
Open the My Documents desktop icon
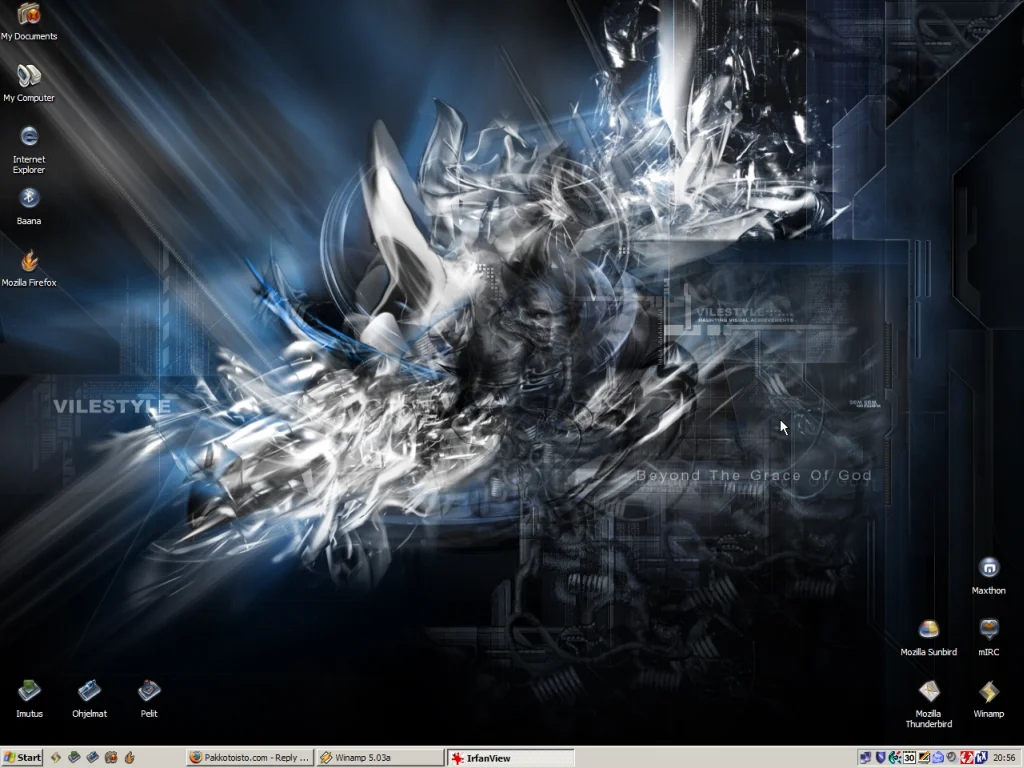click(29, 15)
